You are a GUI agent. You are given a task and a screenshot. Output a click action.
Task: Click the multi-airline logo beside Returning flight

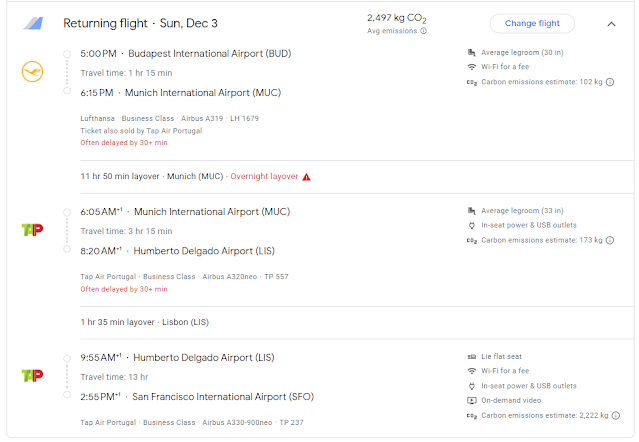[33, 23]
